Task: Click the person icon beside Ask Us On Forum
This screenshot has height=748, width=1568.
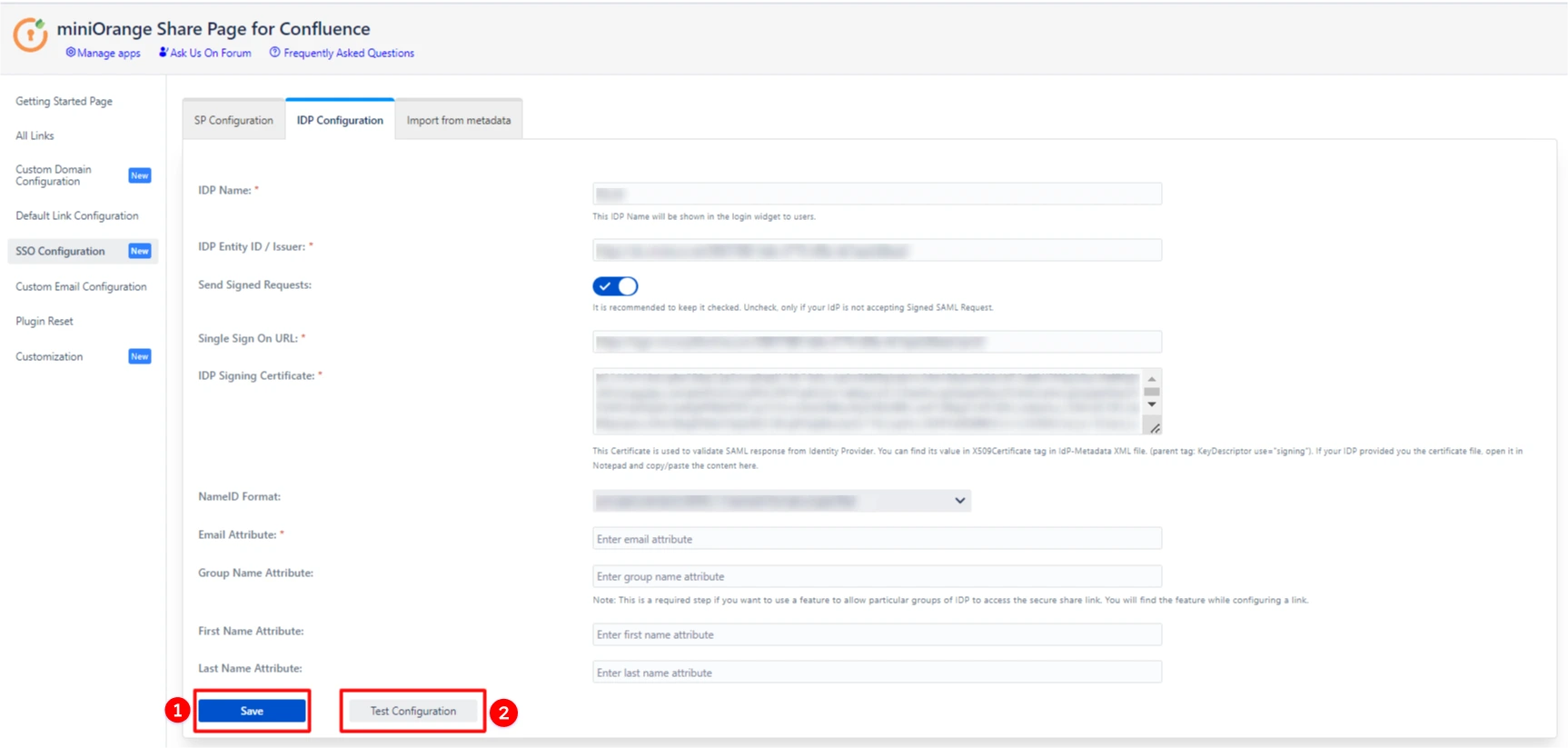Action: 164,53
